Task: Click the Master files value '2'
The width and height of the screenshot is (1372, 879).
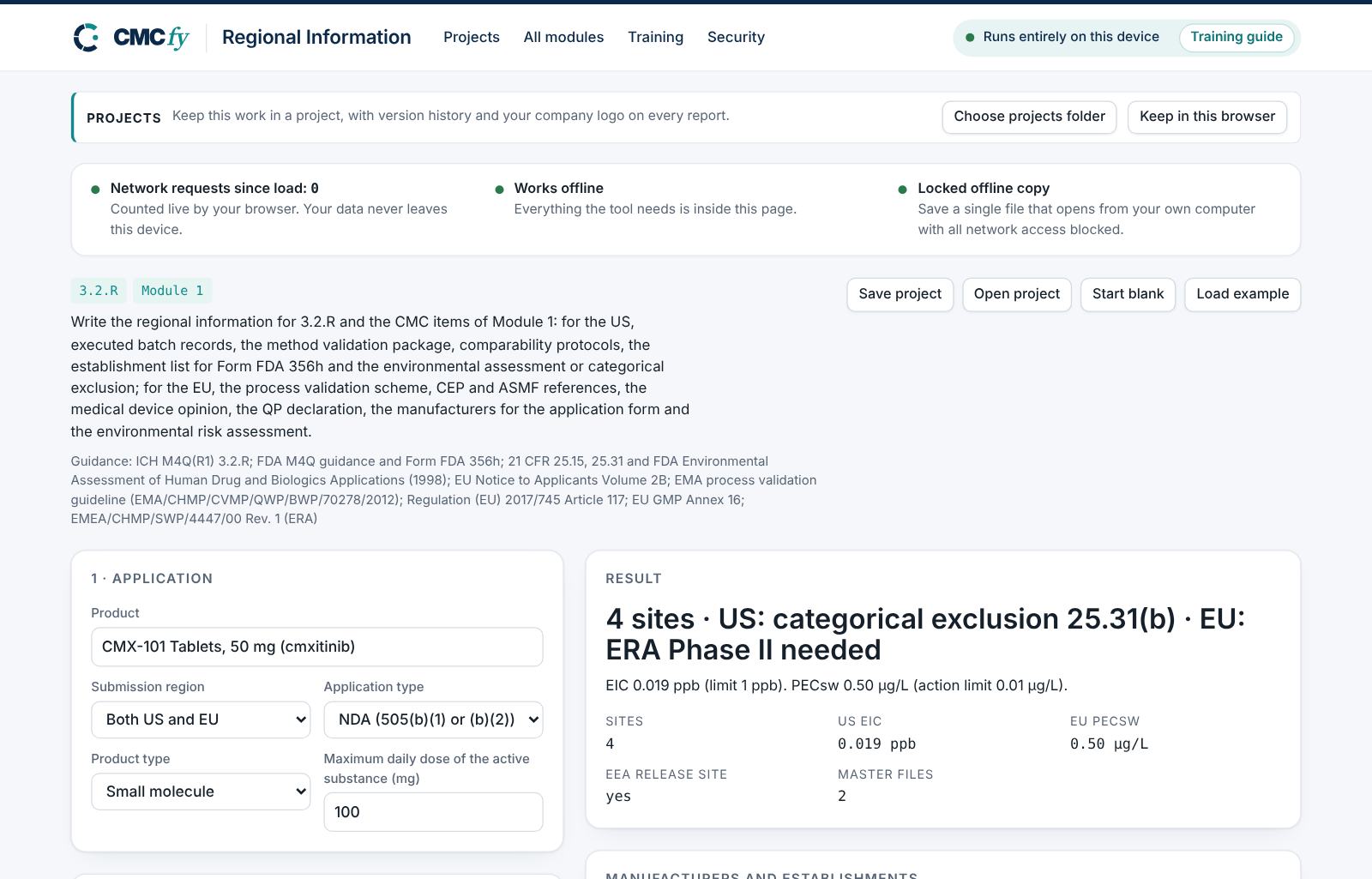Action: click(x=842, y=797)
